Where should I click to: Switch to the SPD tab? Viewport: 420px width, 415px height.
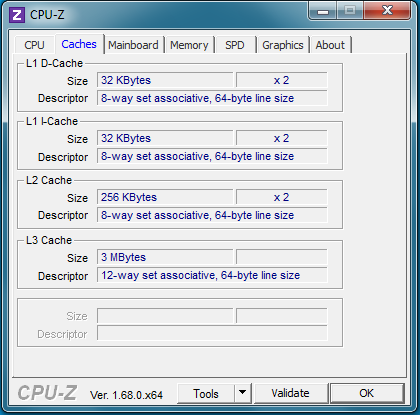[235, 45]
